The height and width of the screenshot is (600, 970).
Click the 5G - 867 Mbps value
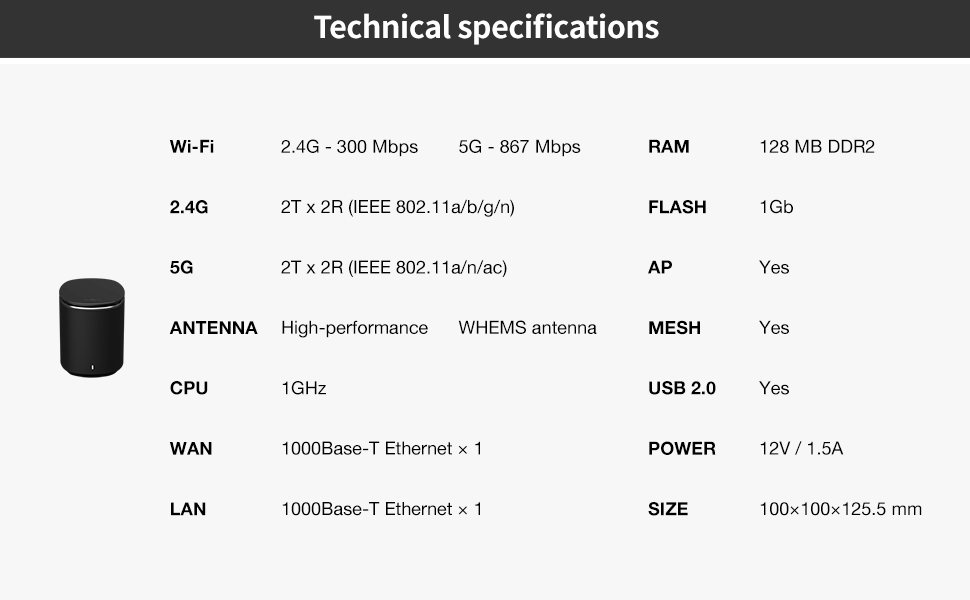pyautogui.click(x=519, y=147)
